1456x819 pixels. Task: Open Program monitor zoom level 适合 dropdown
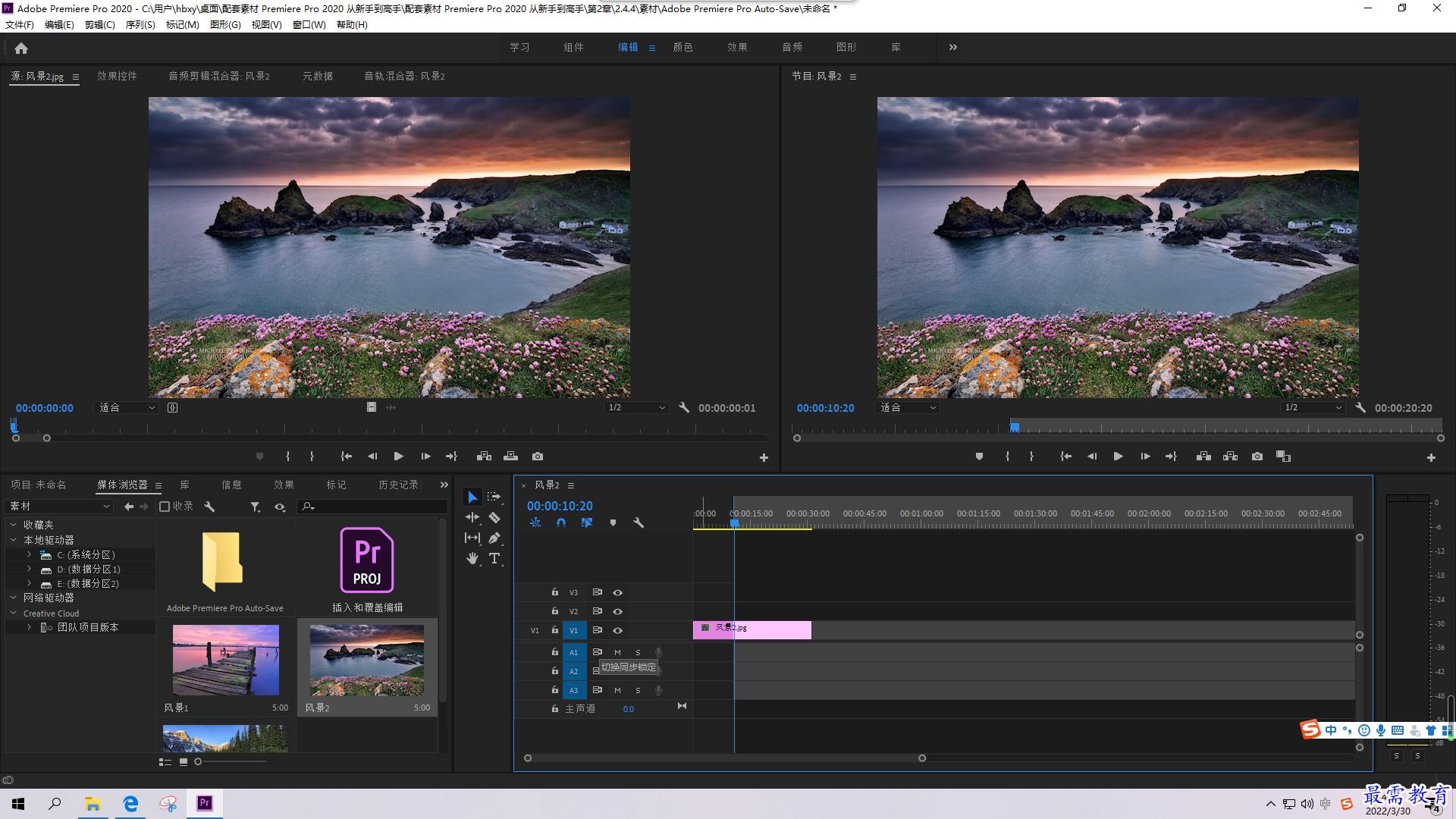[x=907, y=407]
